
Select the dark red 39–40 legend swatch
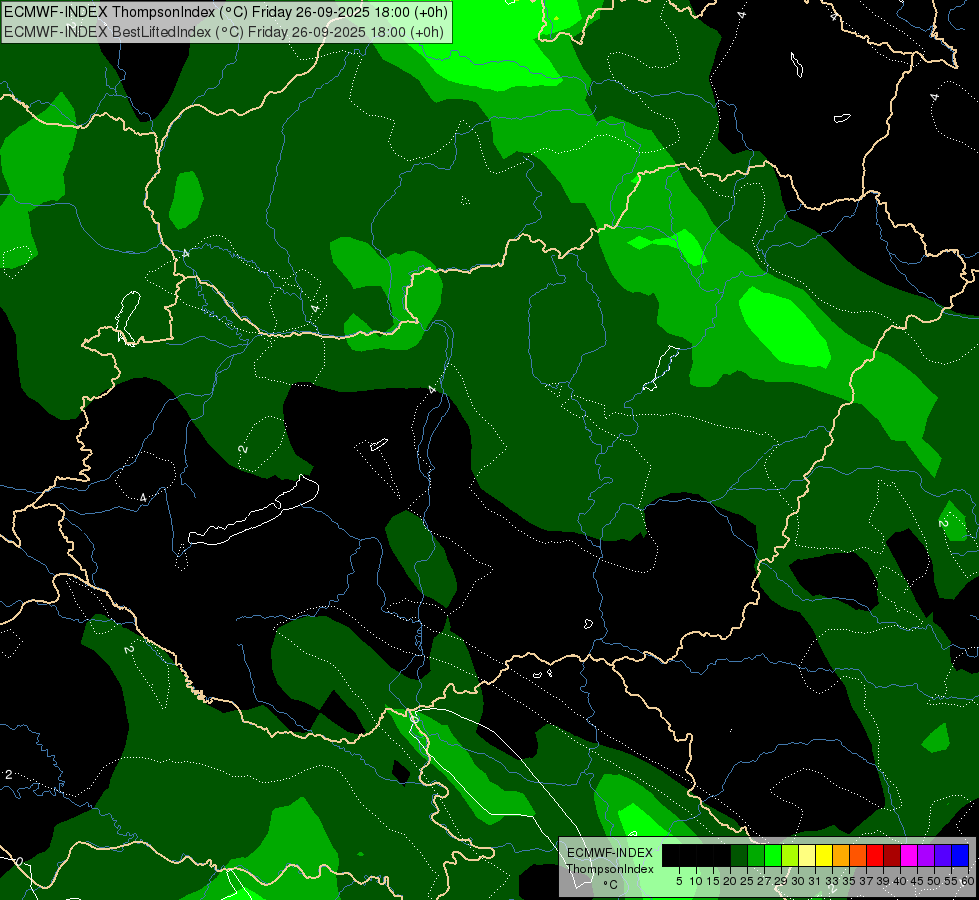click(x=892, y=855)
